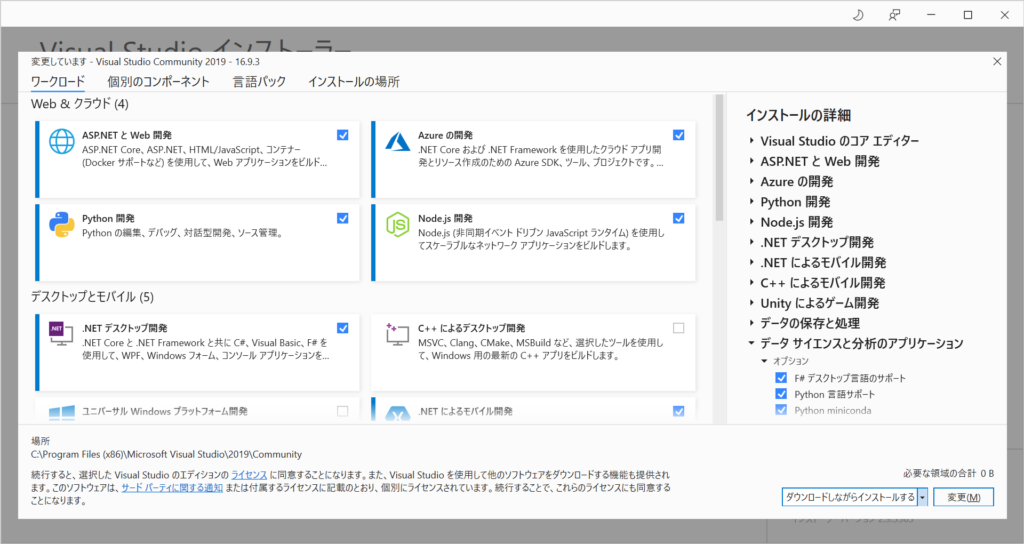Click the C++ desktop development icon
Viewport: 1024px width, 544px height.
397,333
